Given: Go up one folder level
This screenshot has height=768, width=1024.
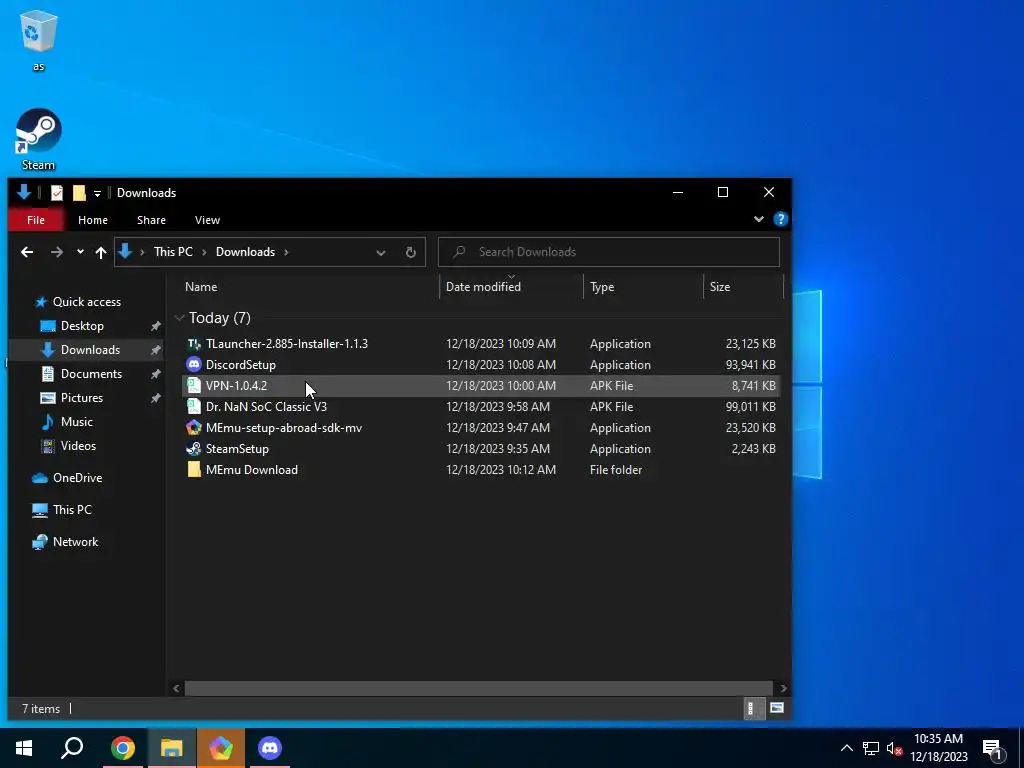Looking at the screenshot, I should 101,252.
